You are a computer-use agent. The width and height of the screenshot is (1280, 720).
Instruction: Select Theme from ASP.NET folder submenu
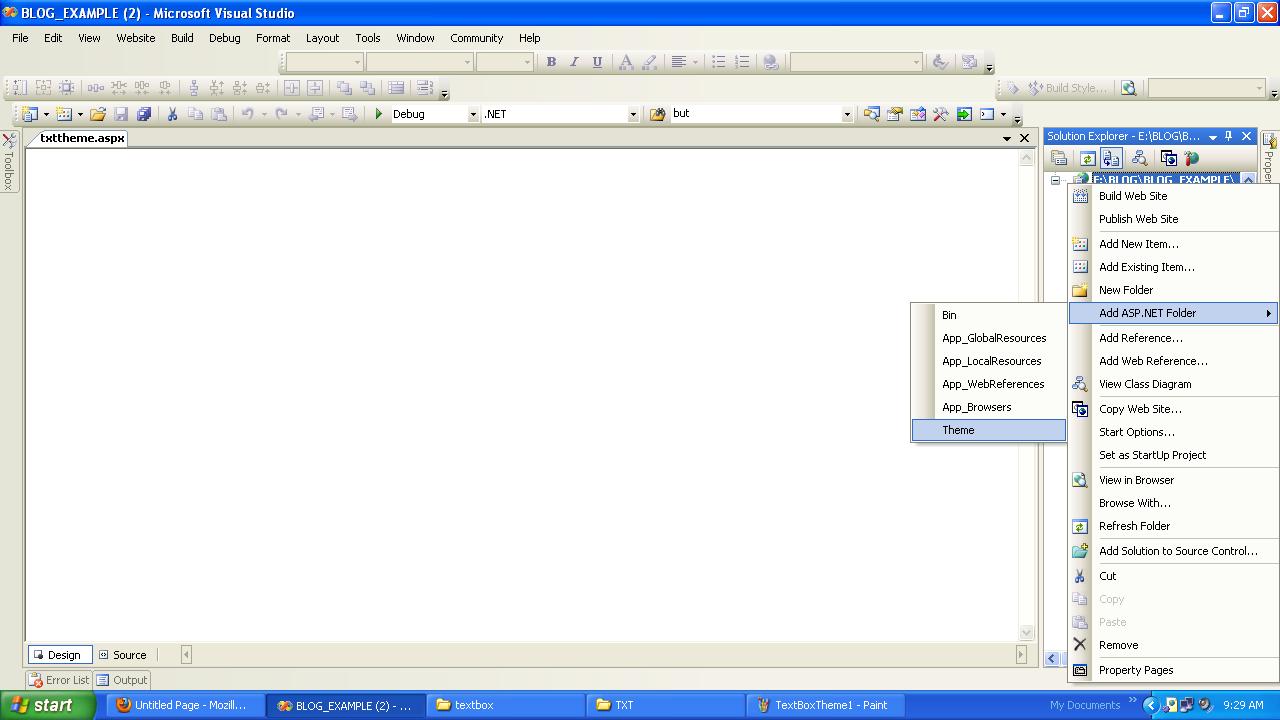[958, 430]
